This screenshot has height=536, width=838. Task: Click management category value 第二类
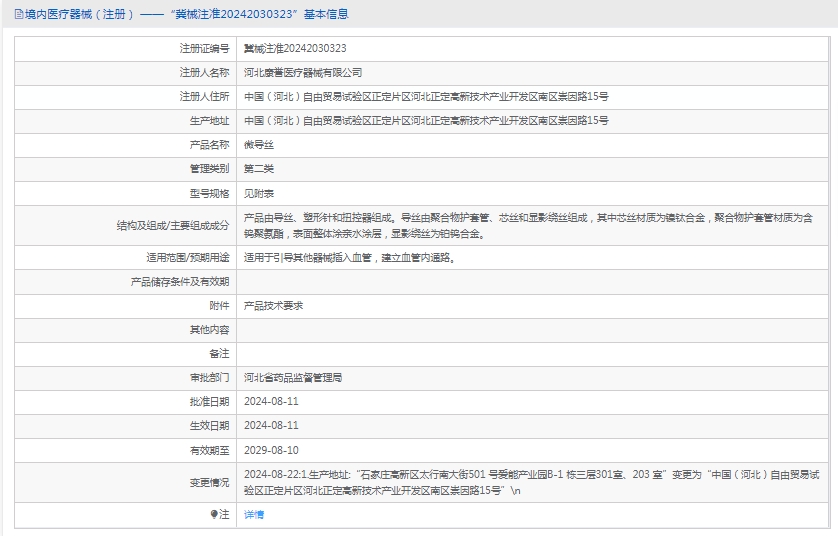pyautogui.click(x=260, y=168)
